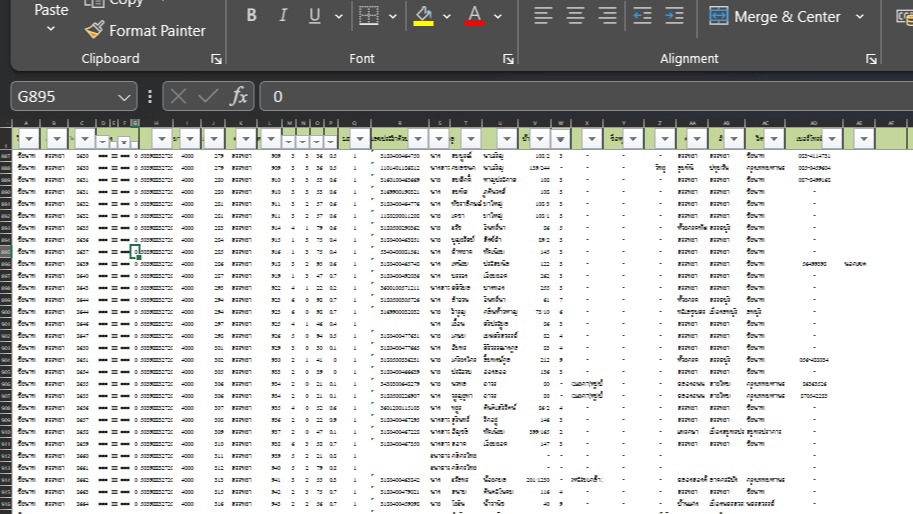Open the column AC filter arrow
913x514 pixels.
pos(774,139)
